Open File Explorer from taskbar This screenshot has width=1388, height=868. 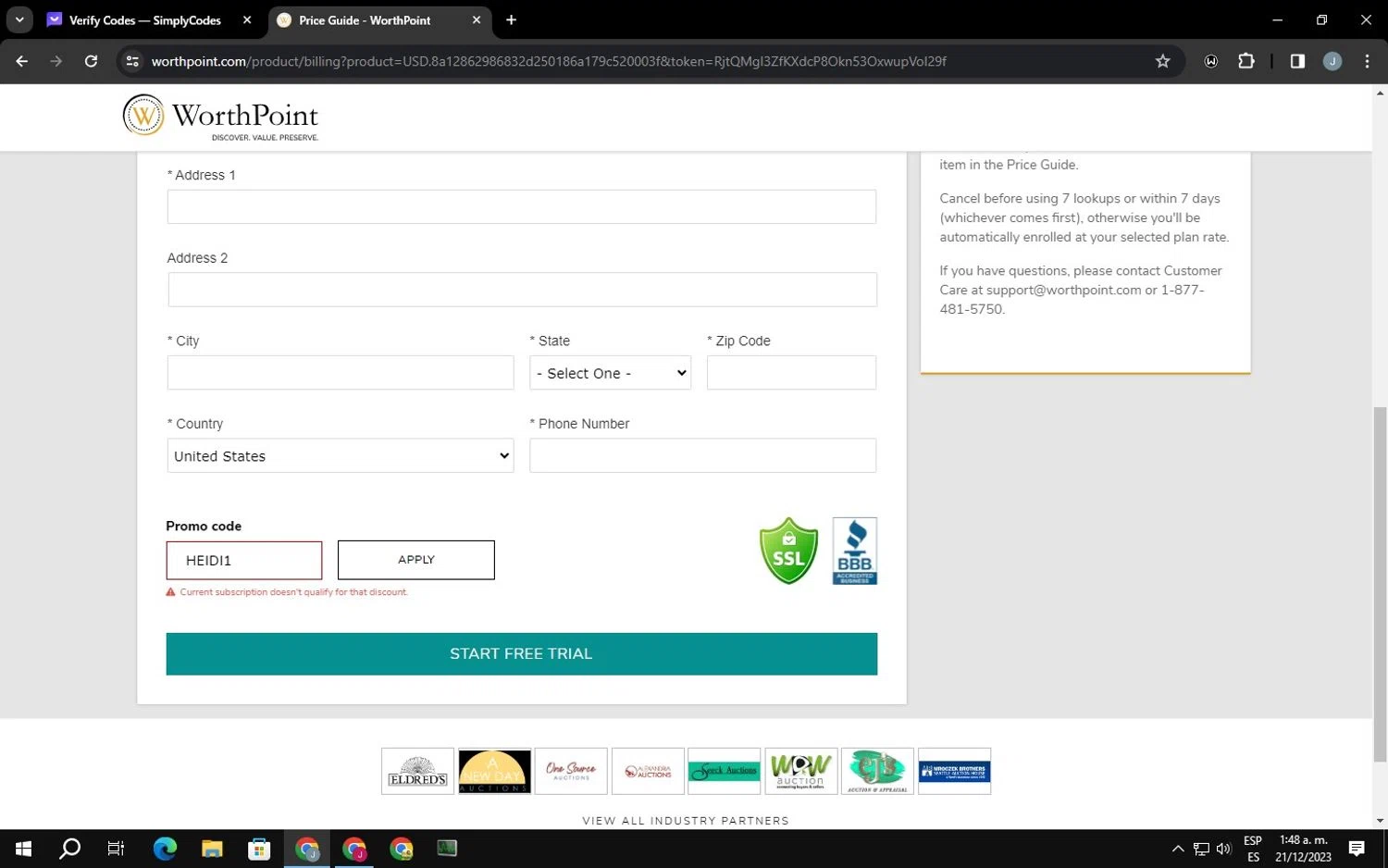tap(212, 849)
